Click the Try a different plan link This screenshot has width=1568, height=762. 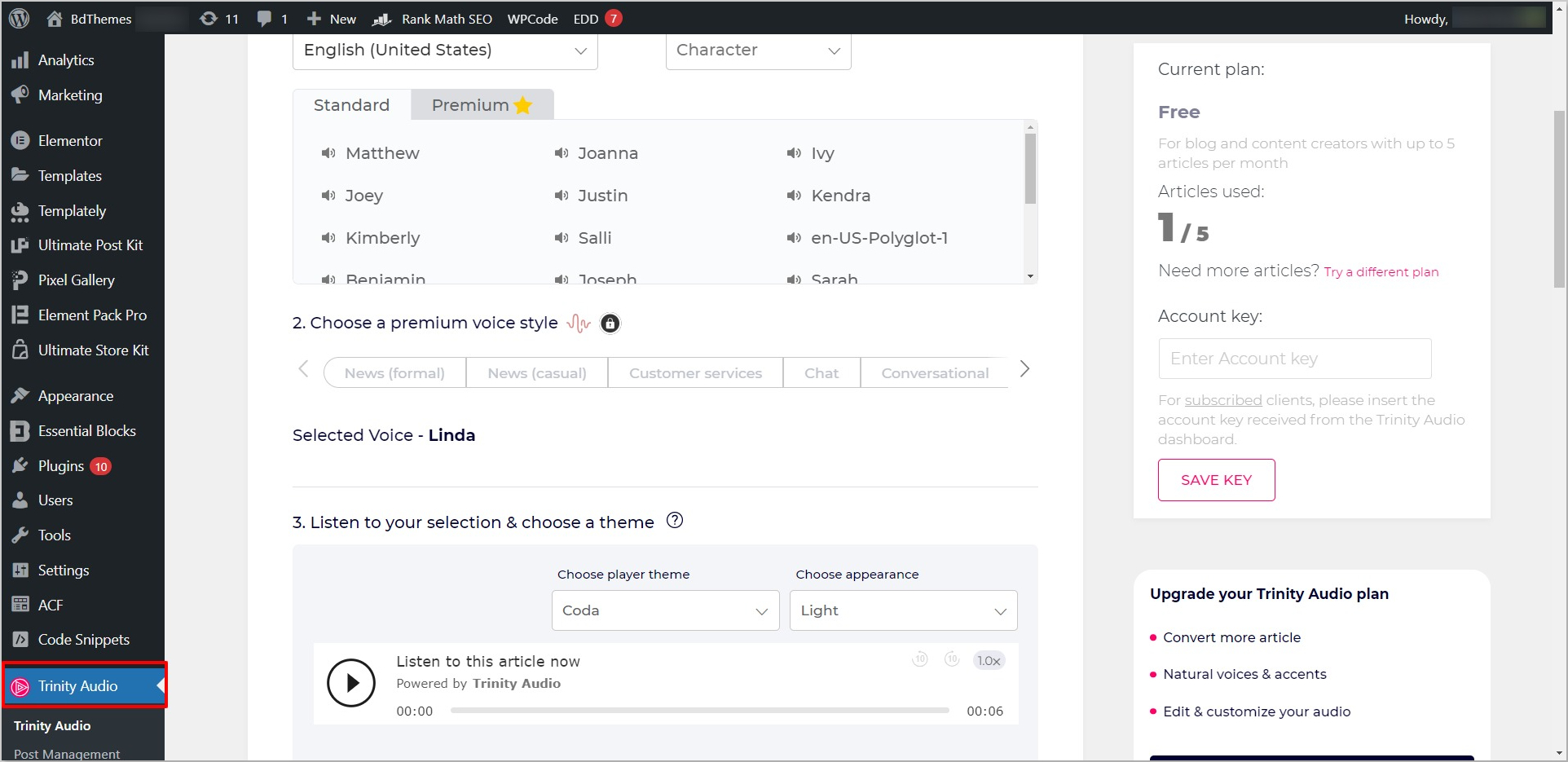click(x=1381, y=271)
